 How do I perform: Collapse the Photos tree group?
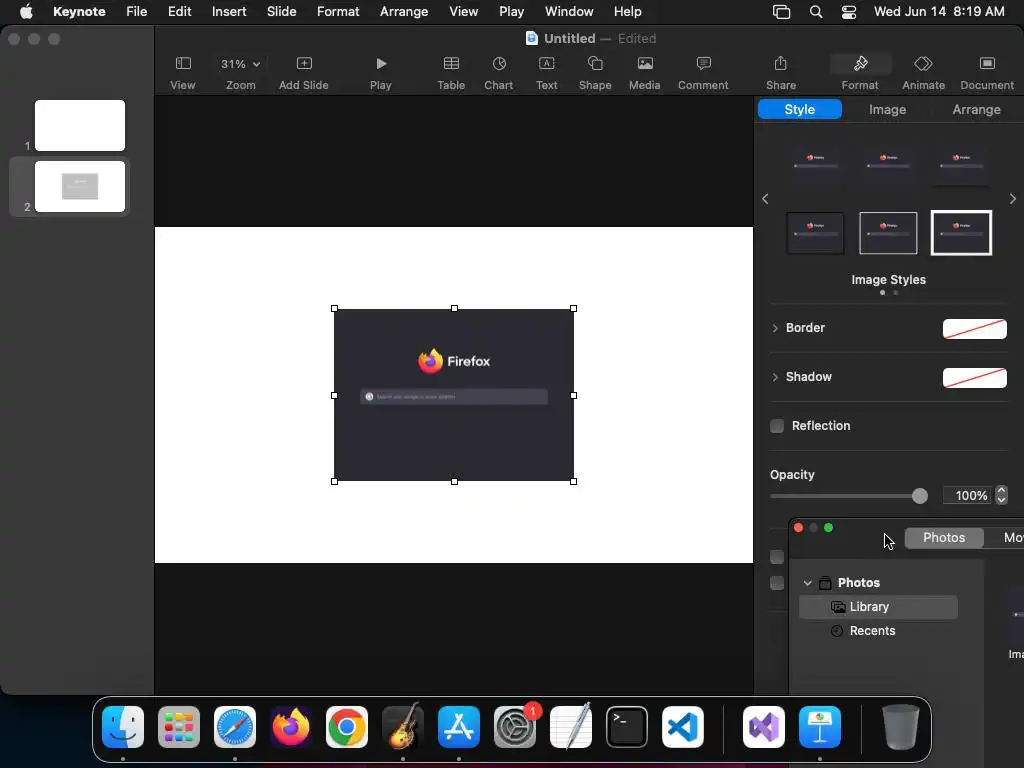coord(808,583)
